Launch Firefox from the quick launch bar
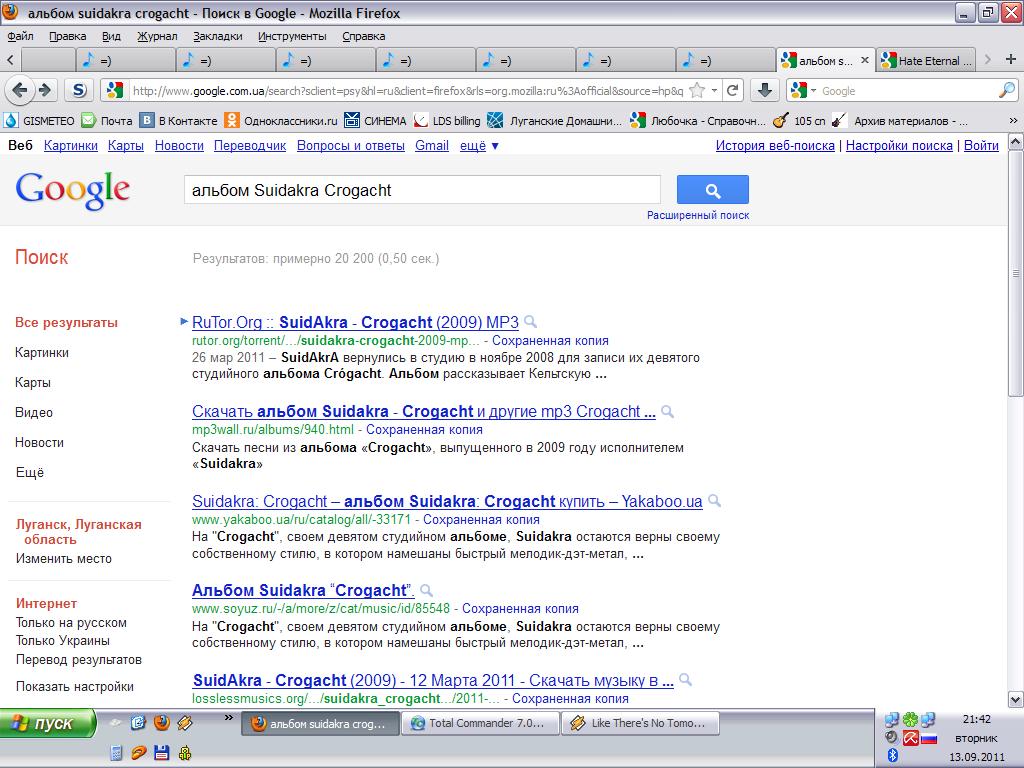This screenshot has height=768, width=1024. pyautogui.click(x=161, y=722)
